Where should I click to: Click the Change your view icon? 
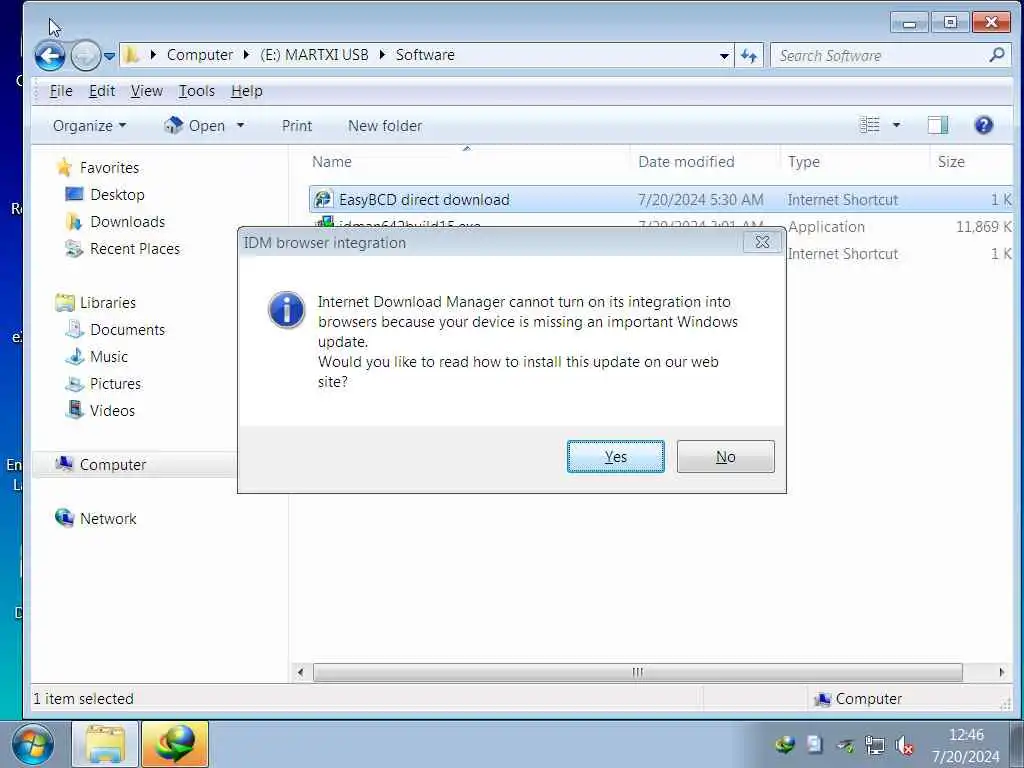pyautogui.click(x=869, y=125)
